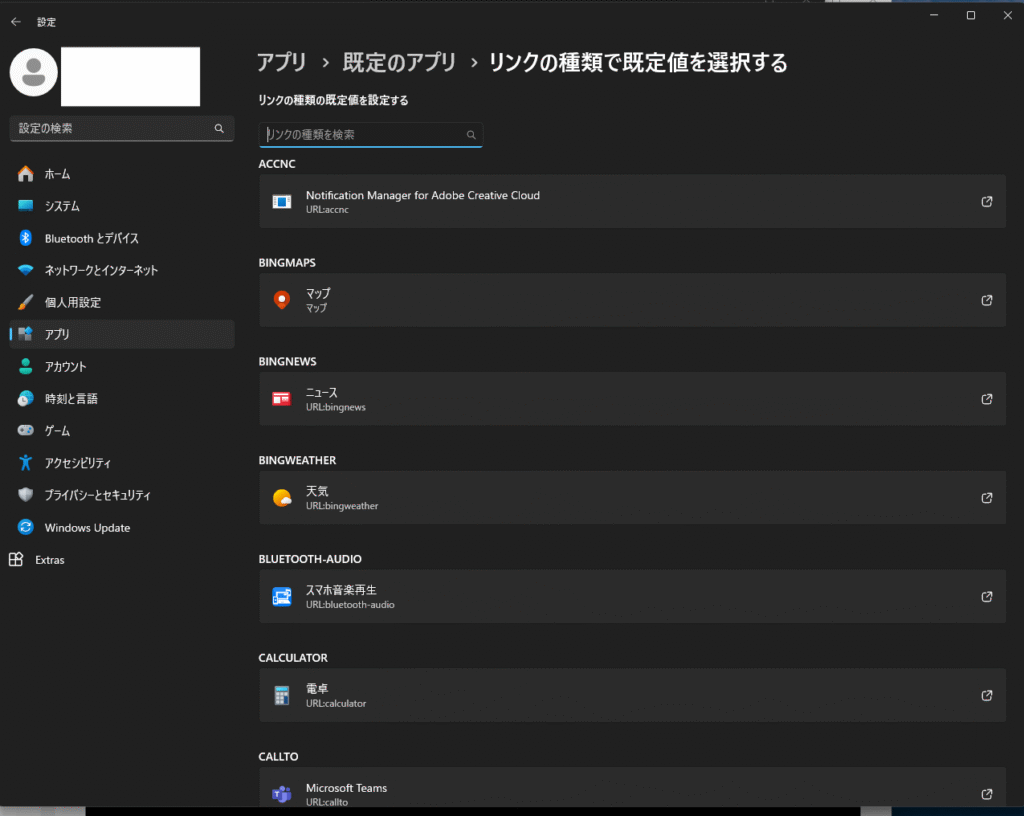1024x816 pixels.
Task: Click the アクセシビリティ figure icon
Action: [x=25, y=462]
